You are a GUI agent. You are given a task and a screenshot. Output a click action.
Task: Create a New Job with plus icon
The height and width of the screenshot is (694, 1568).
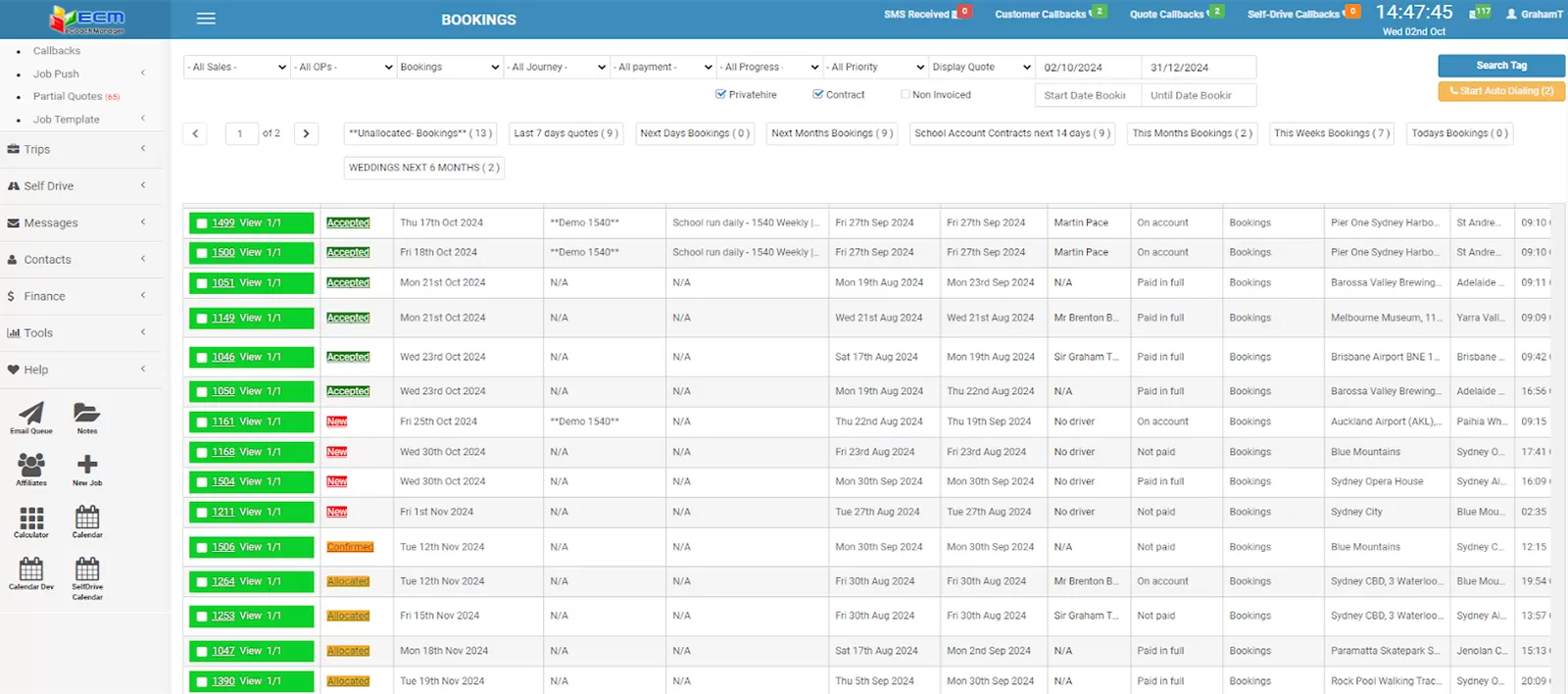click(x=87, y=467)
